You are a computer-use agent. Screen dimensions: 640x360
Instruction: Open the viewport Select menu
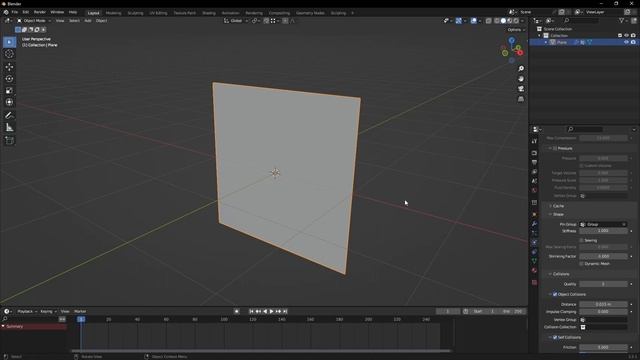(74, 21)
